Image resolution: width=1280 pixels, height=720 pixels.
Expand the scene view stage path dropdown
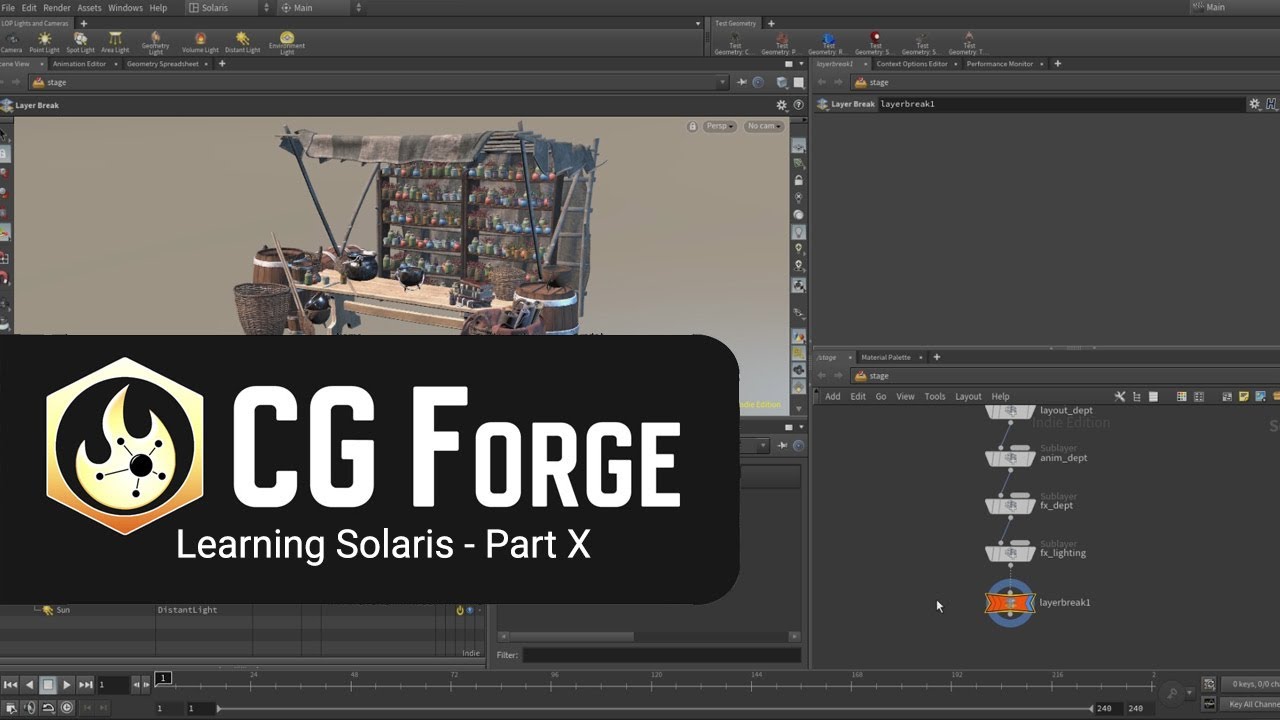point(723,83)
